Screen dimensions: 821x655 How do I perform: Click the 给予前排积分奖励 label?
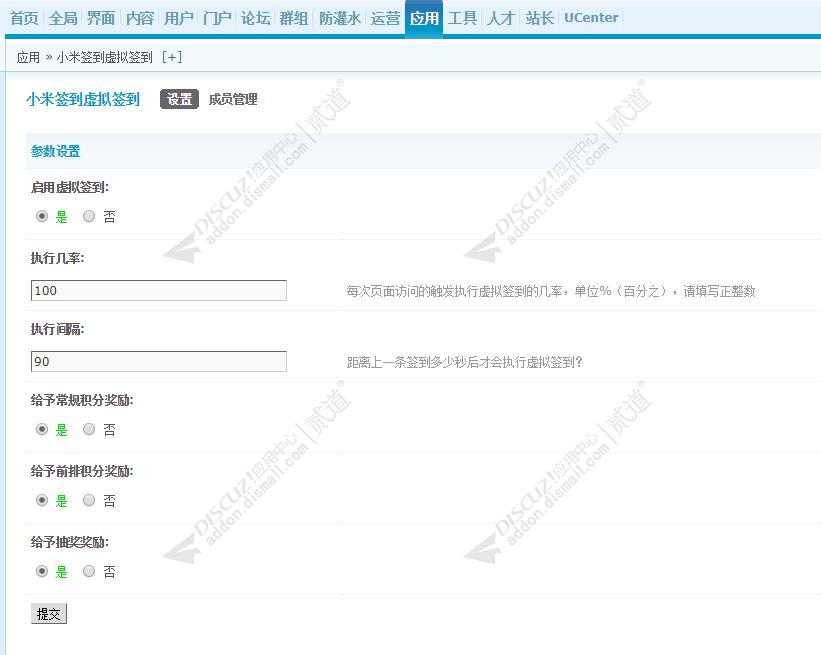point(82,471)
